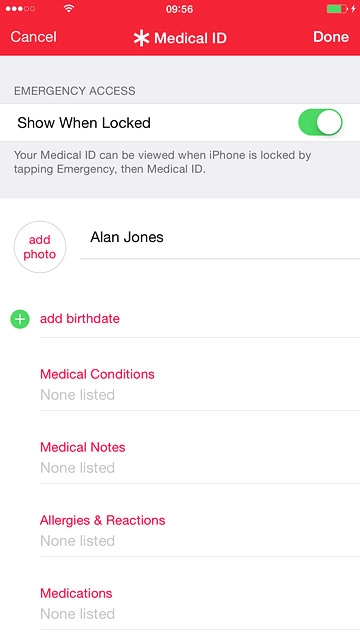Tap Done to save the Medical ID
The image size is (360, 640).
[x=331, y=37]
